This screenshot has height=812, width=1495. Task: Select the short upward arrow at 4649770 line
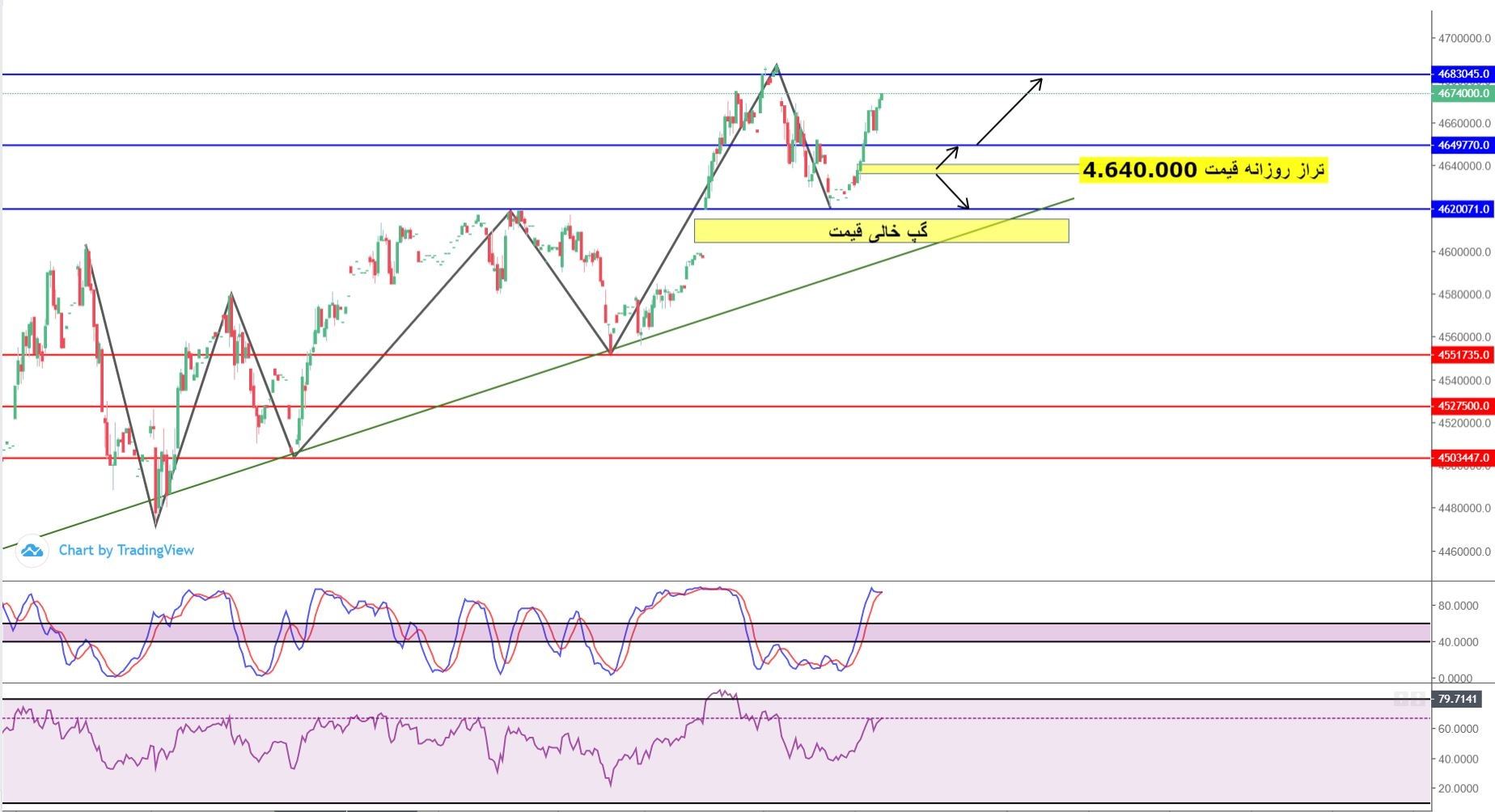pos(955,150)
